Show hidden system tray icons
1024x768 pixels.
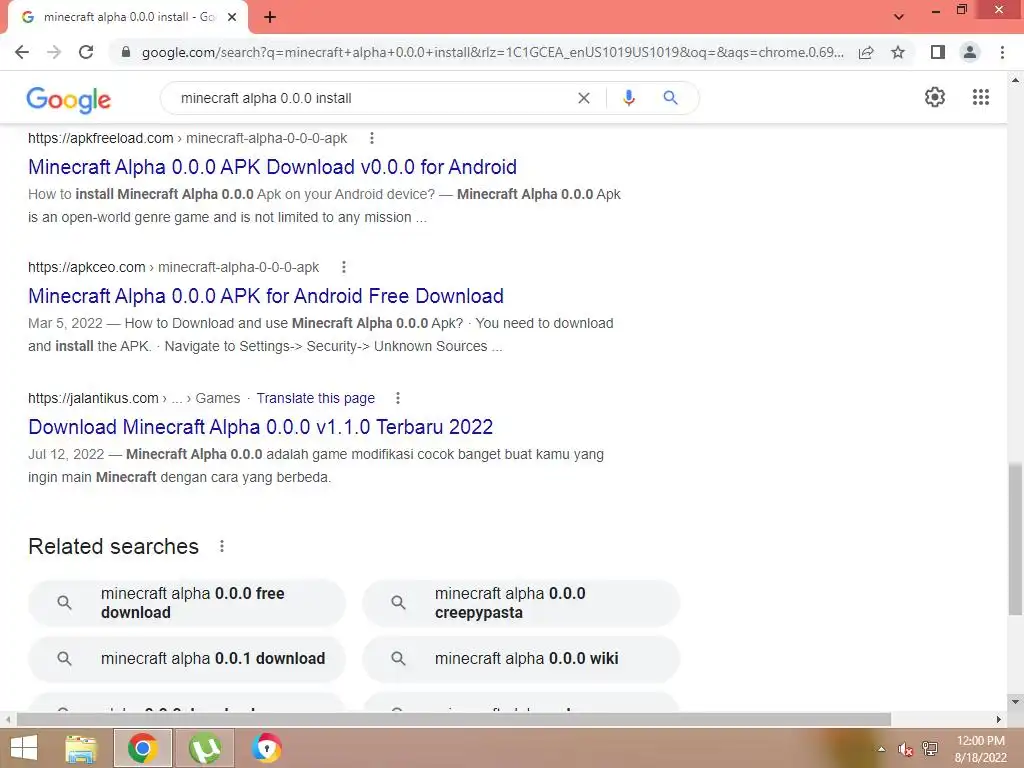coord(881,749)
